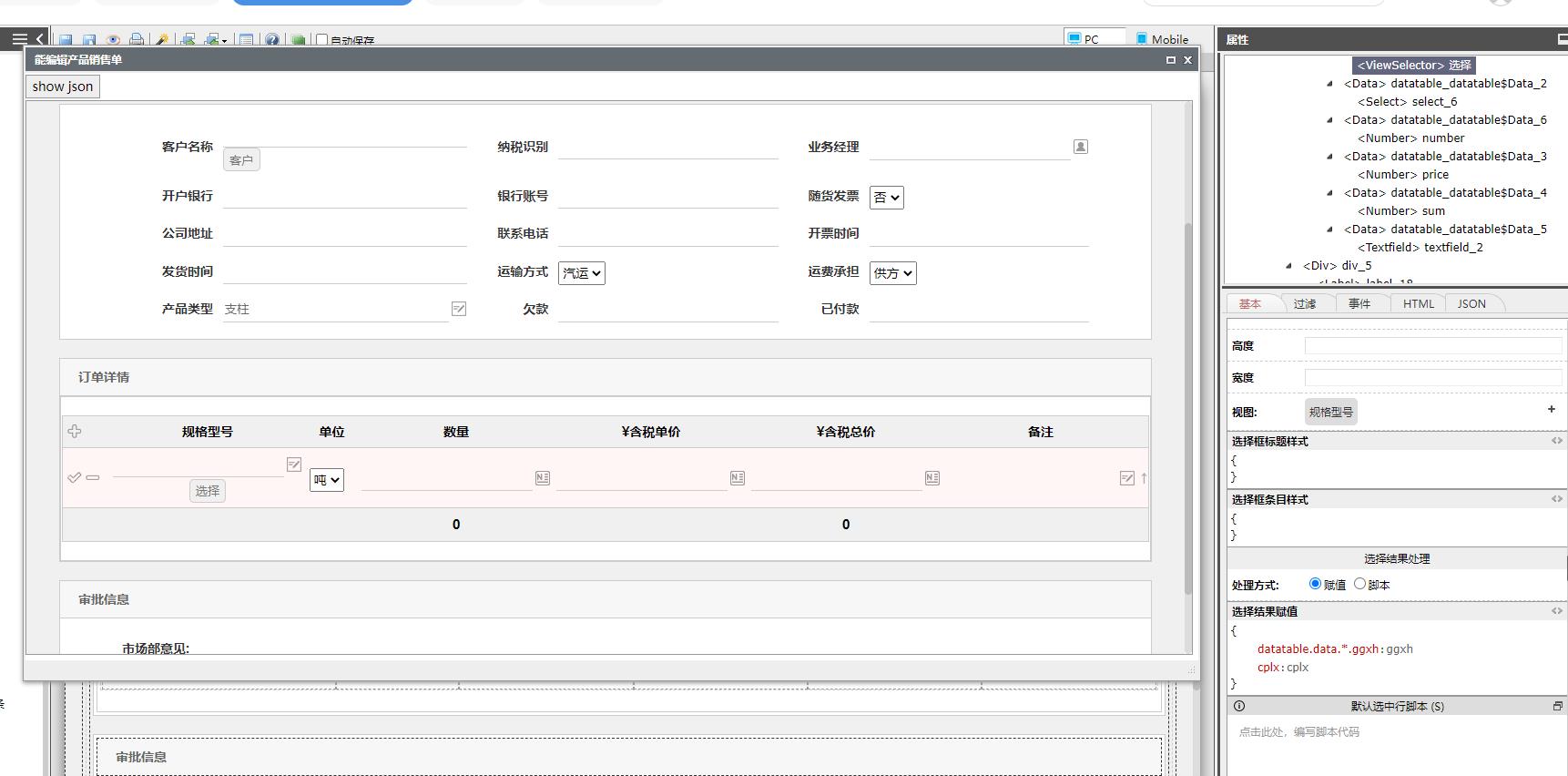Collapse the div_5 tree node
This screenshot has height=776, width=1568.
[x=1288, y=266]
